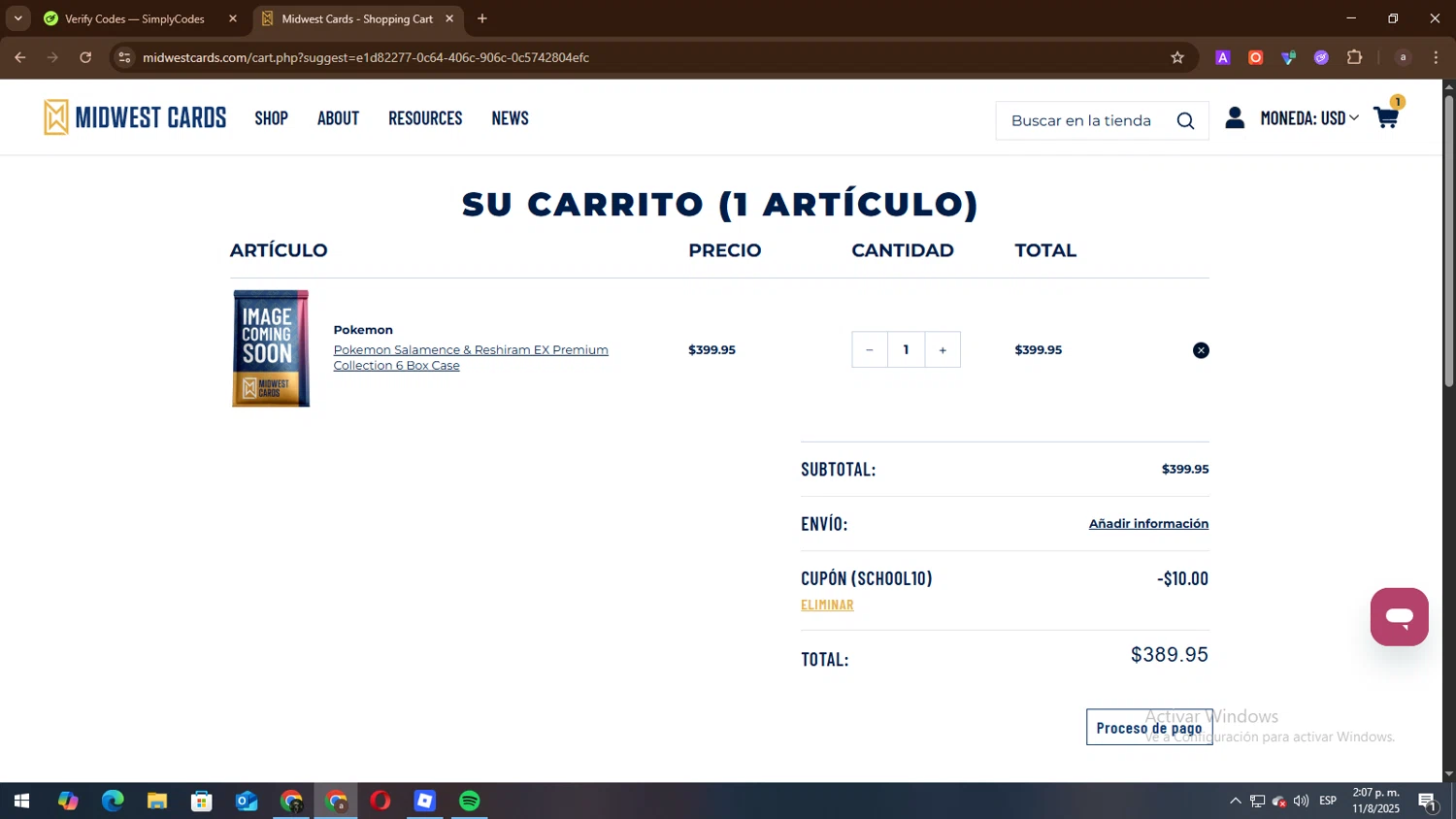Open Chrome profile avatar

(1403, 57)
